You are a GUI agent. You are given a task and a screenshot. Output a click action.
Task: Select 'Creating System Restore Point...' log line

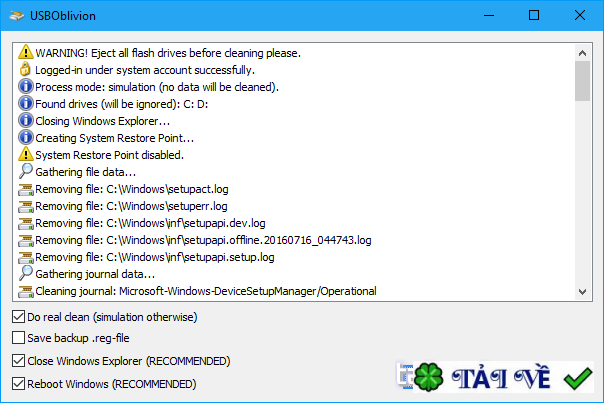tap(114, 138)
